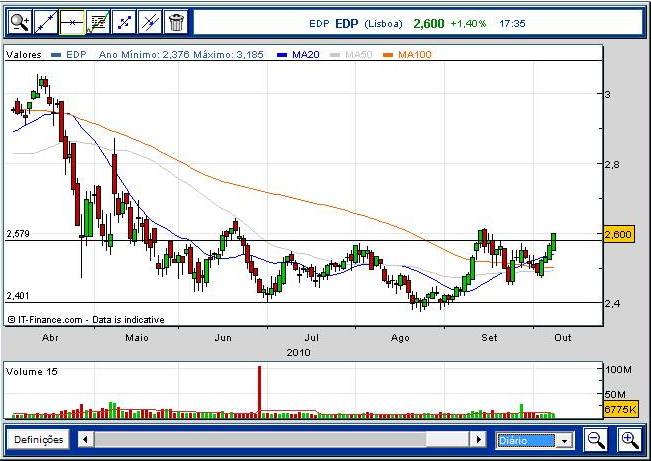Screen dimensions: 651x461
Task: Toggle the MA20 legend entry
Action: pyautogui.click(x=298, y=54)
